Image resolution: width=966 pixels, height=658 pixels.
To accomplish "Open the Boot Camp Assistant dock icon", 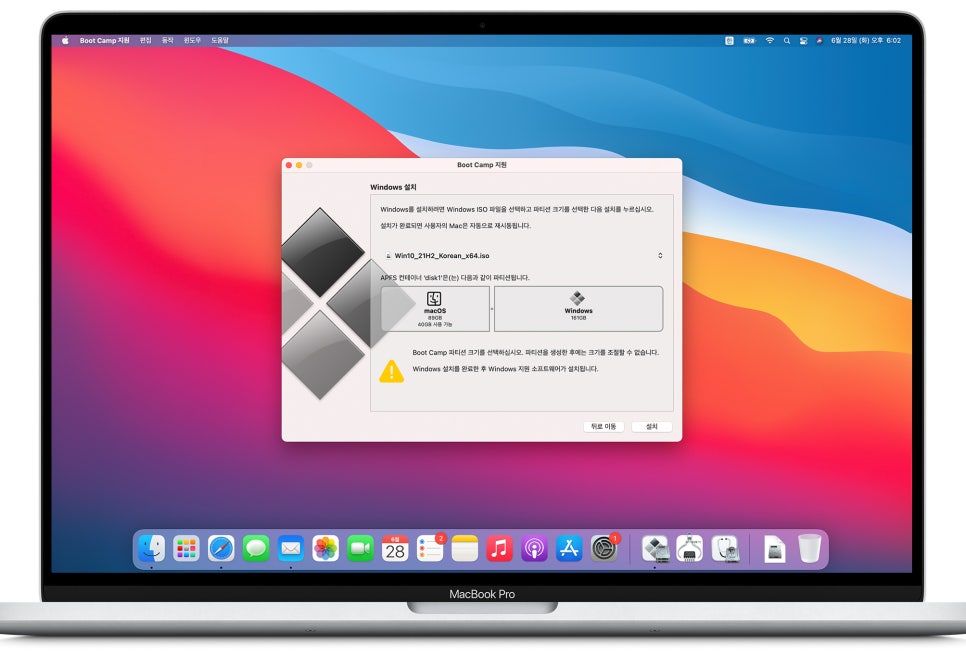I will 656,548.
